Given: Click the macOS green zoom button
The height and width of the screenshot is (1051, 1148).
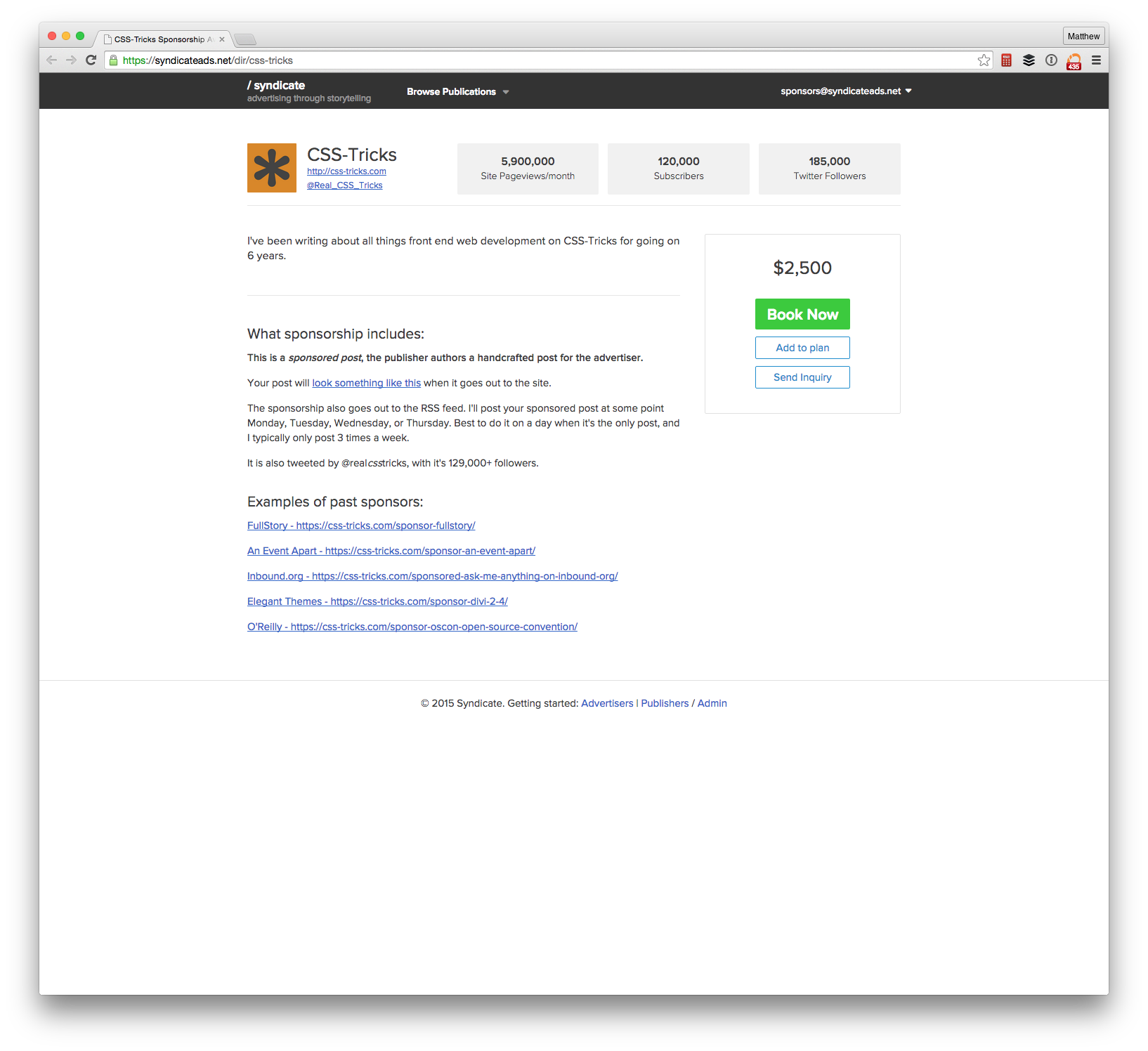Looking at the screenshot, I should pyautogui.click(x=80, y=36).
